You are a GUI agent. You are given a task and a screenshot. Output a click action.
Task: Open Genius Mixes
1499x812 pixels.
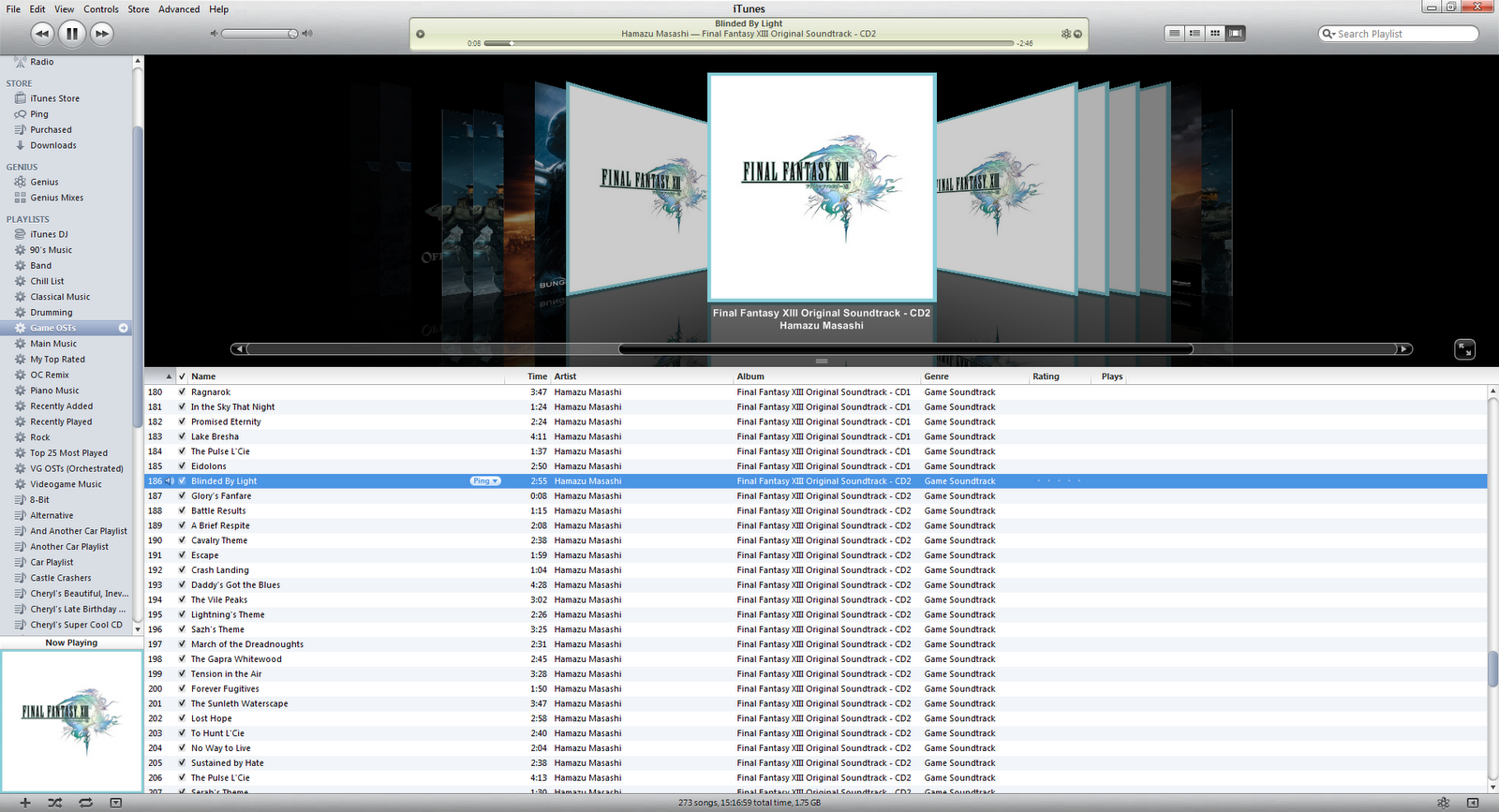pos(56,198)
